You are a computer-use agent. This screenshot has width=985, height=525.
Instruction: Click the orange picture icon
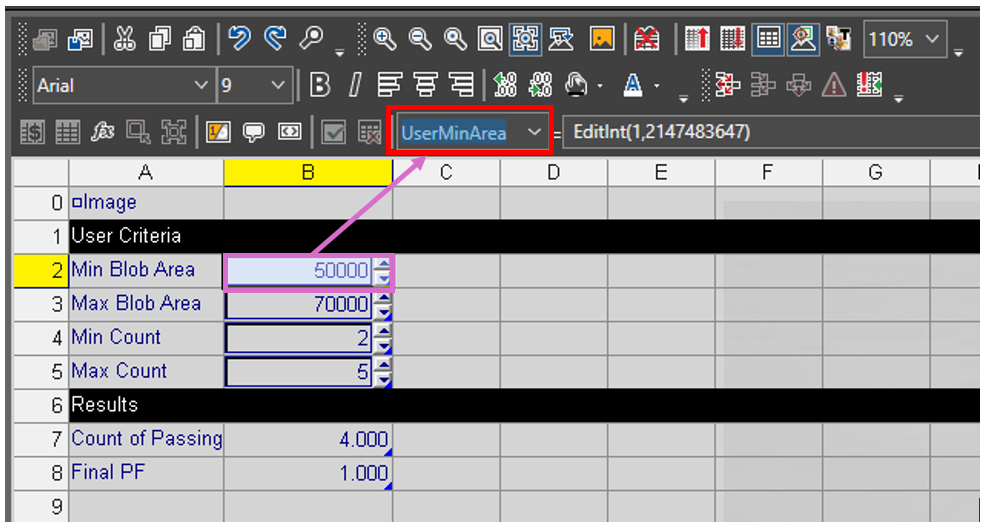602,40
